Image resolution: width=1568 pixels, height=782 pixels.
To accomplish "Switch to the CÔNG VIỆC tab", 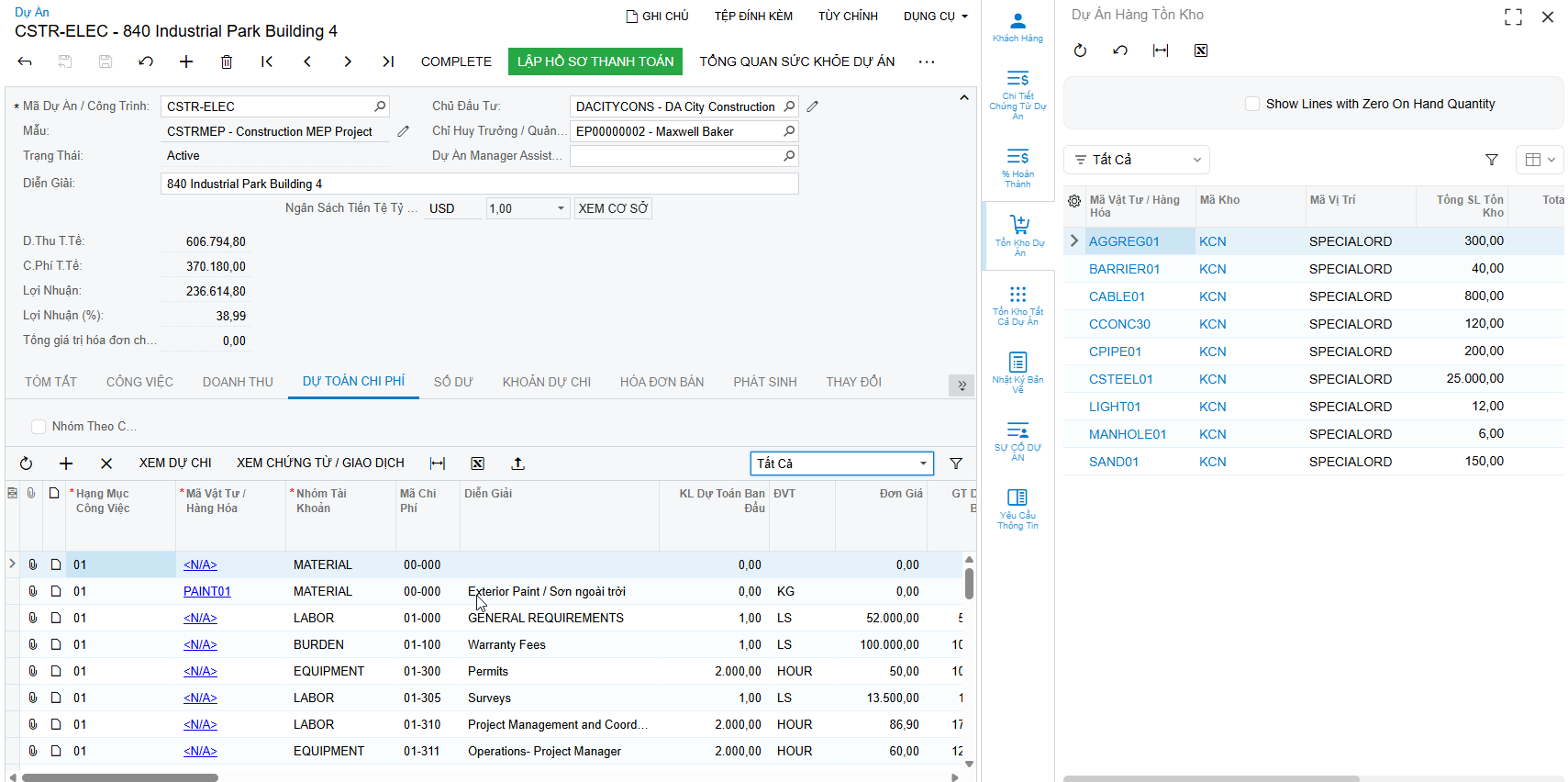I will click(x=139, y=382).
